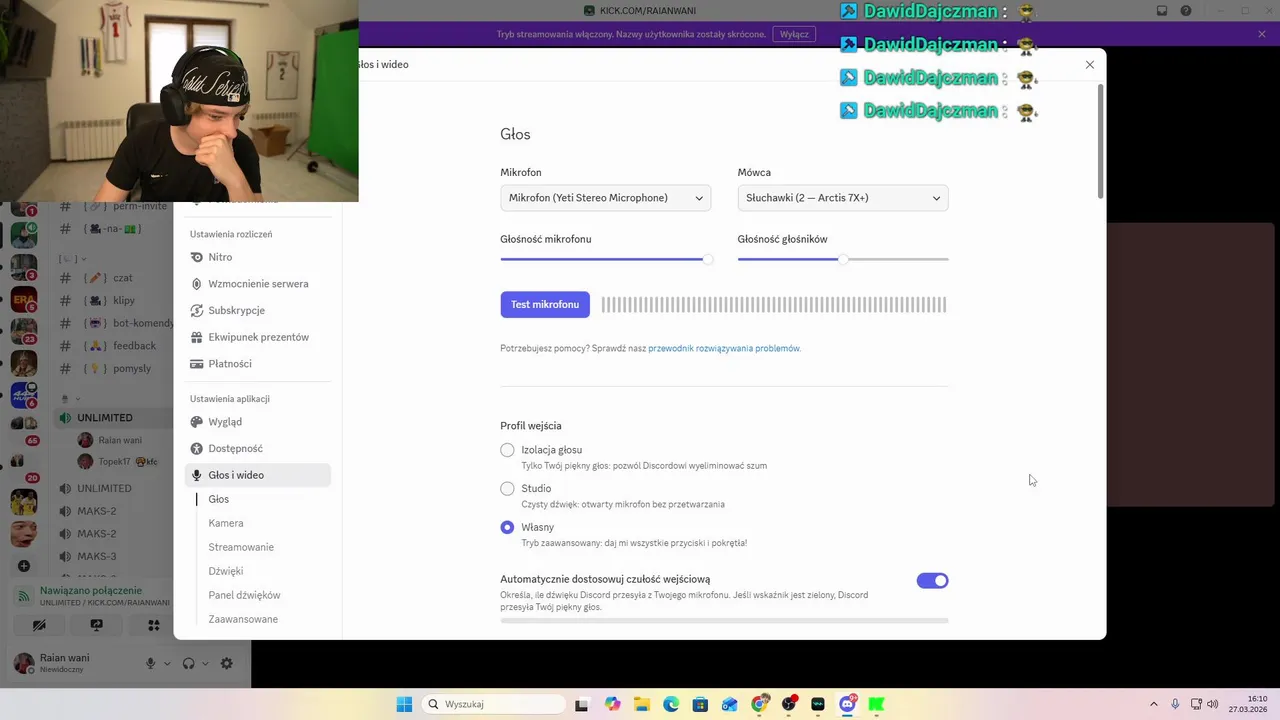This screenshot has width=1280, height=720.
Task: Click the green voice connection signal icon
Action: coord(23,596)
